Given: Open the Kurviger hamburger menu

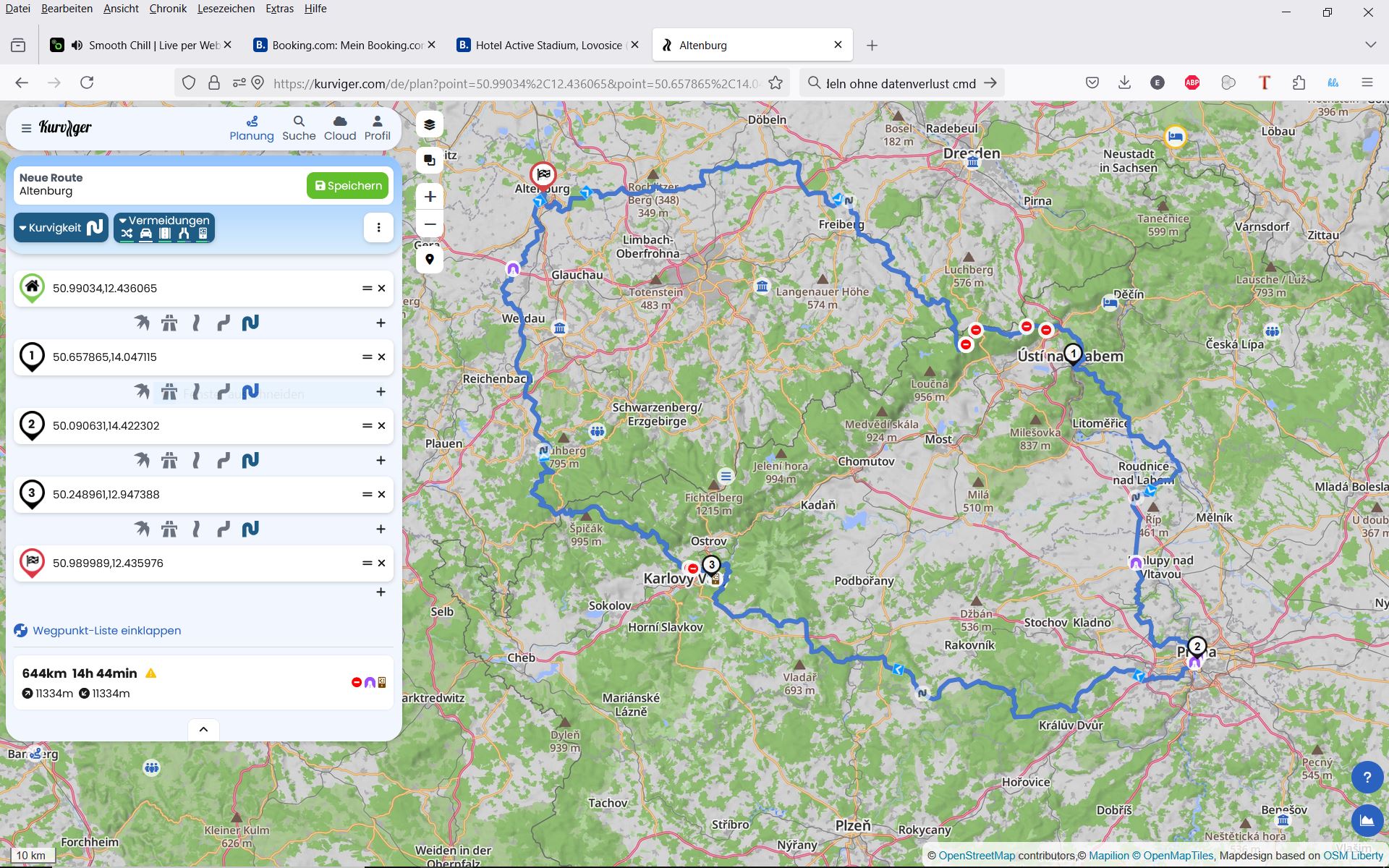Looking at the screenshot, I should pos(26,128).
